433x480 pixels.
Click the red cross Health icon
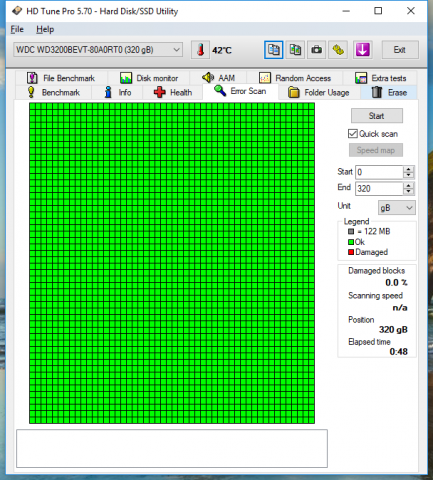click(160, 92)
